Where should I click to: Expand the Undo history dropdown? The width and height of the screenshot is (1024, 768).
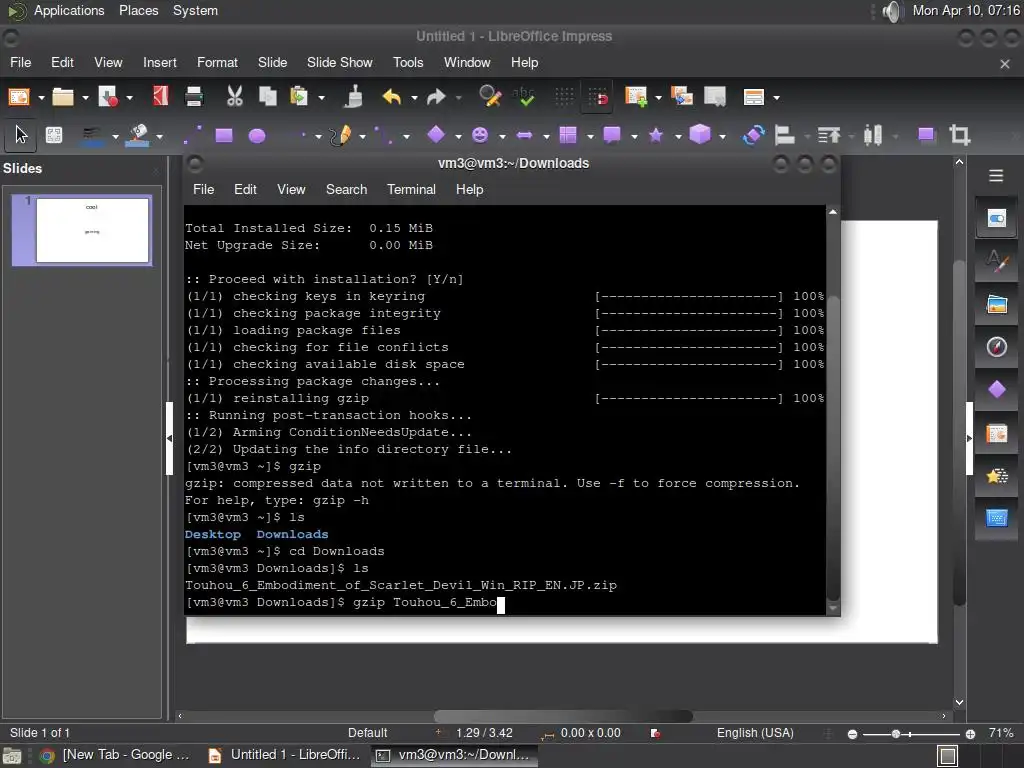tap(414, 98)
